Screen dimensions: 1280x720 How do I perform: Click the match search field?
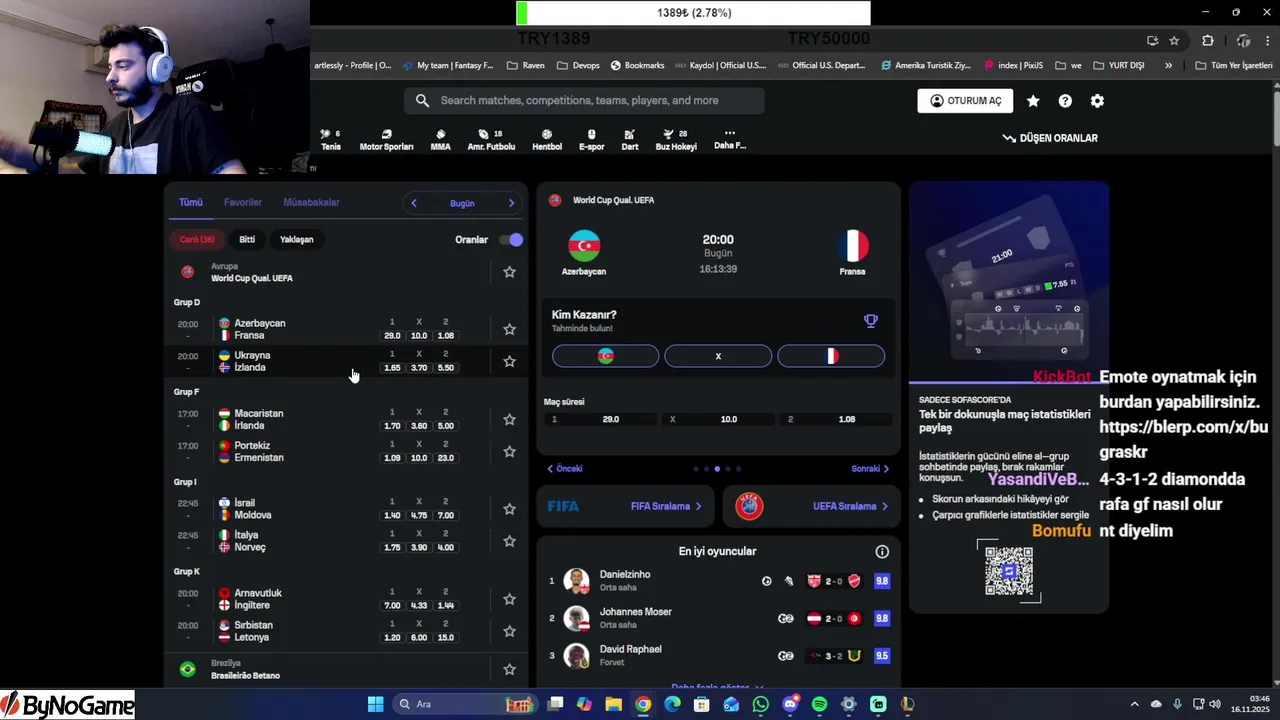[x=585, y=101]
